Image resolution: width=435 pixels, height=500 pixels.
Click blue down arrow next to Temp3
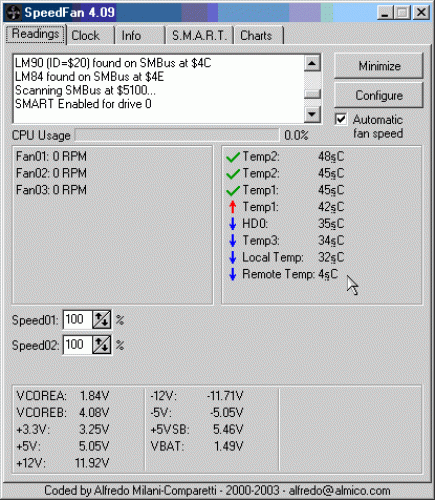(233, 240)
